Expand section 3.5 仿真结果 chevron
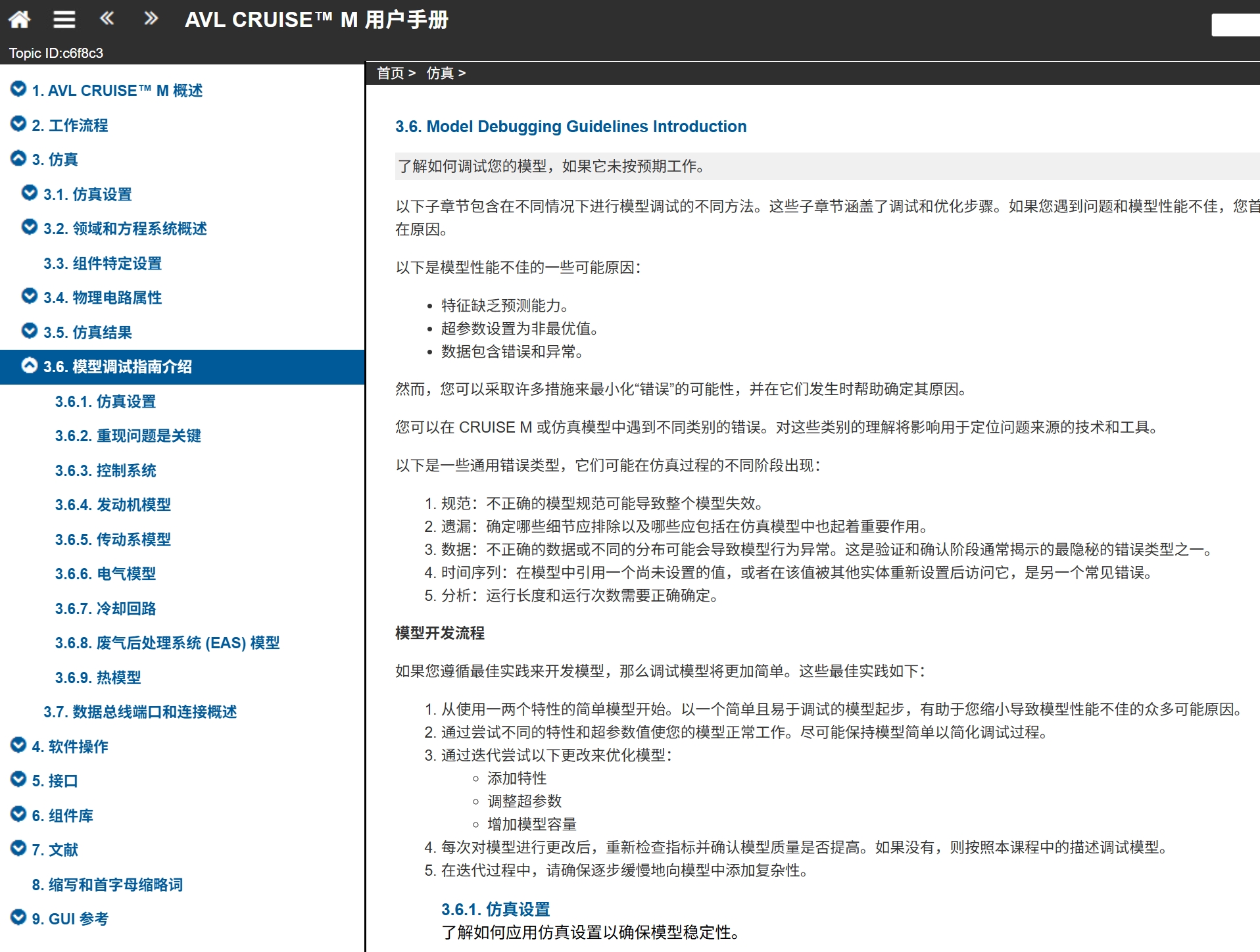The width and height of the screenshot is (1260, 952). coord(30,331)
